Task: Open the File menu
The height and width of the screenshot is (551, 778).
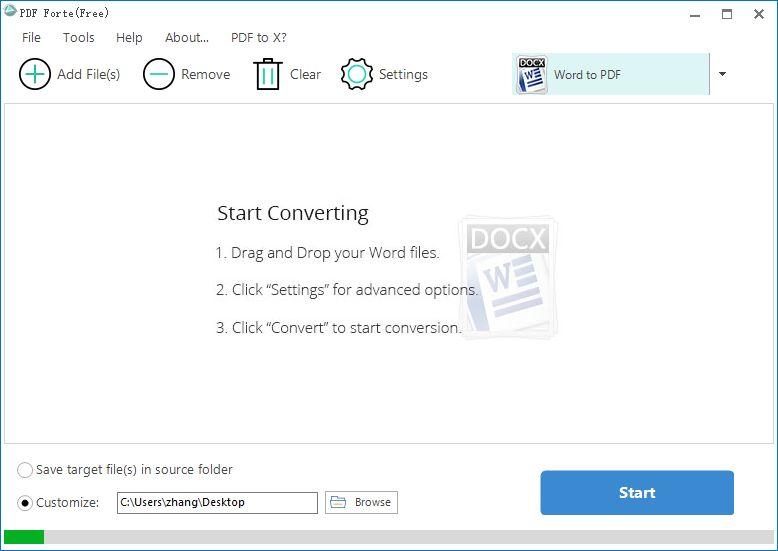Action: click(31, 38)
